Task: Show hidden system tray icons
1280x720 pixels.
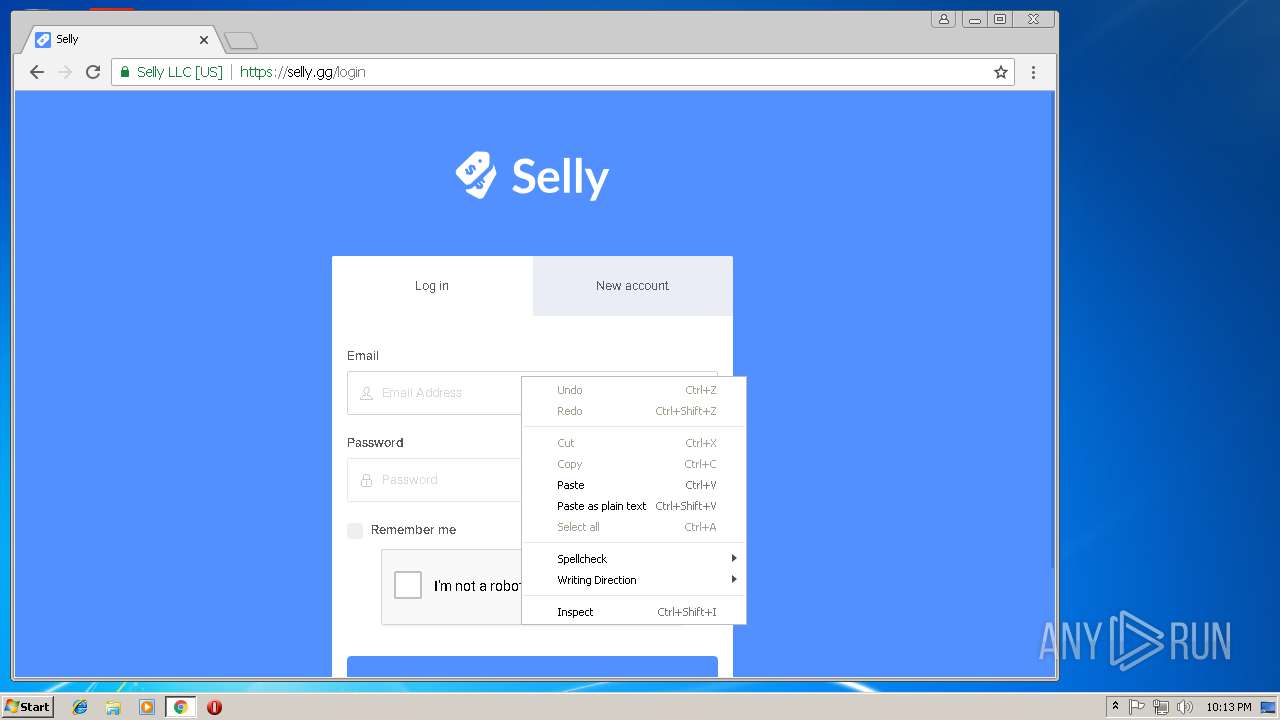Action: (1115, 707)
